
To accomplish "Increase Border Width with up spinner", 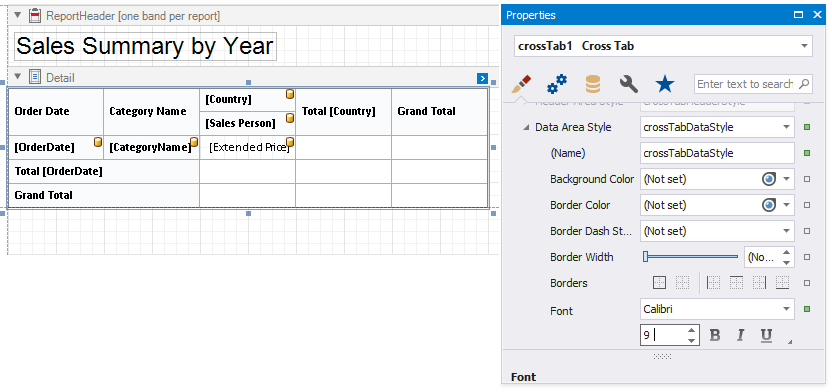I will (x=787, y=252).
